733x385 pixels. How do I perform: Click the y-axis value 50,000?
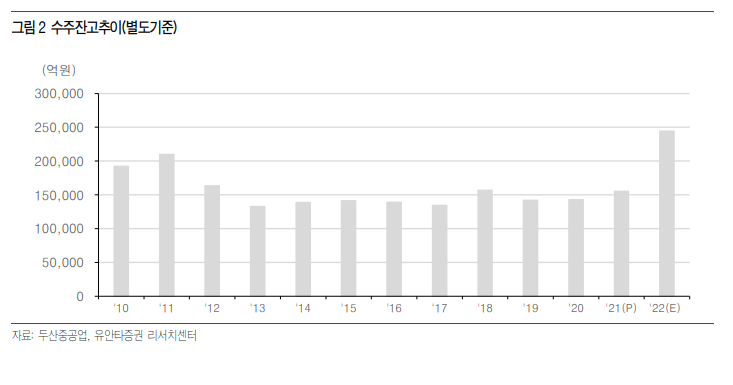point(63,263)
